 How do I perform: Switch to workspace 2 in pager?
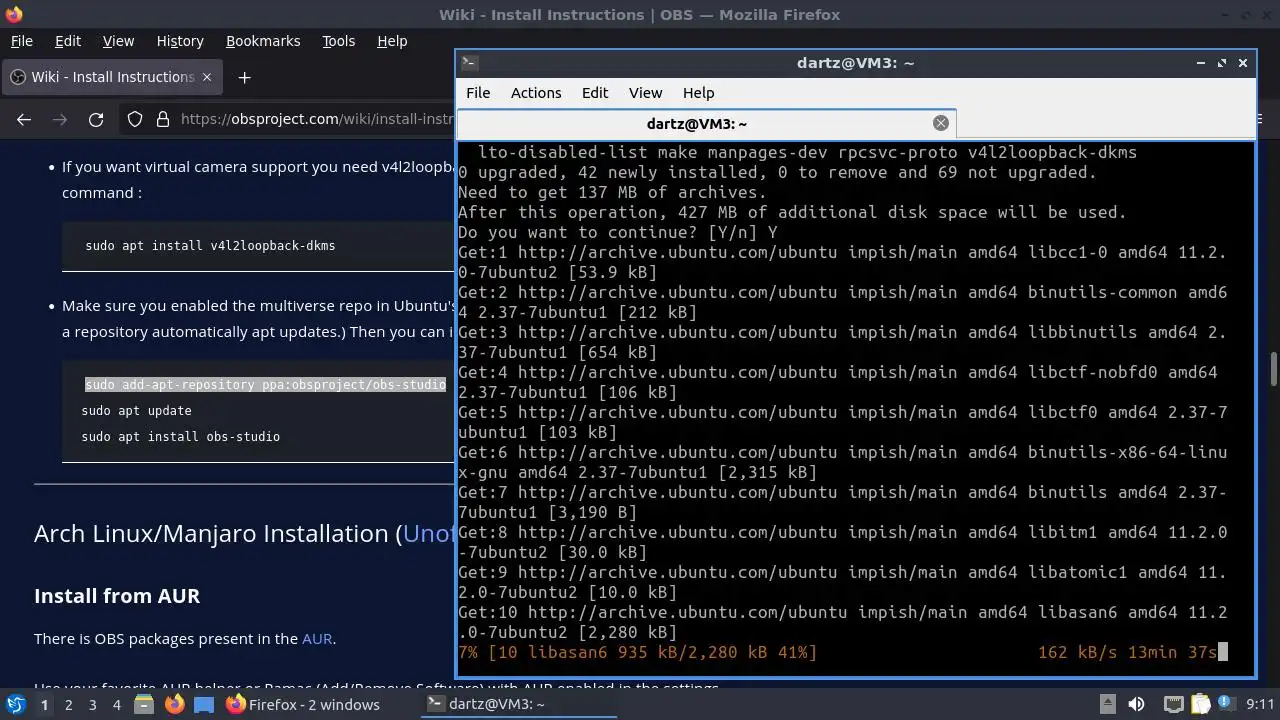[68, 704]
